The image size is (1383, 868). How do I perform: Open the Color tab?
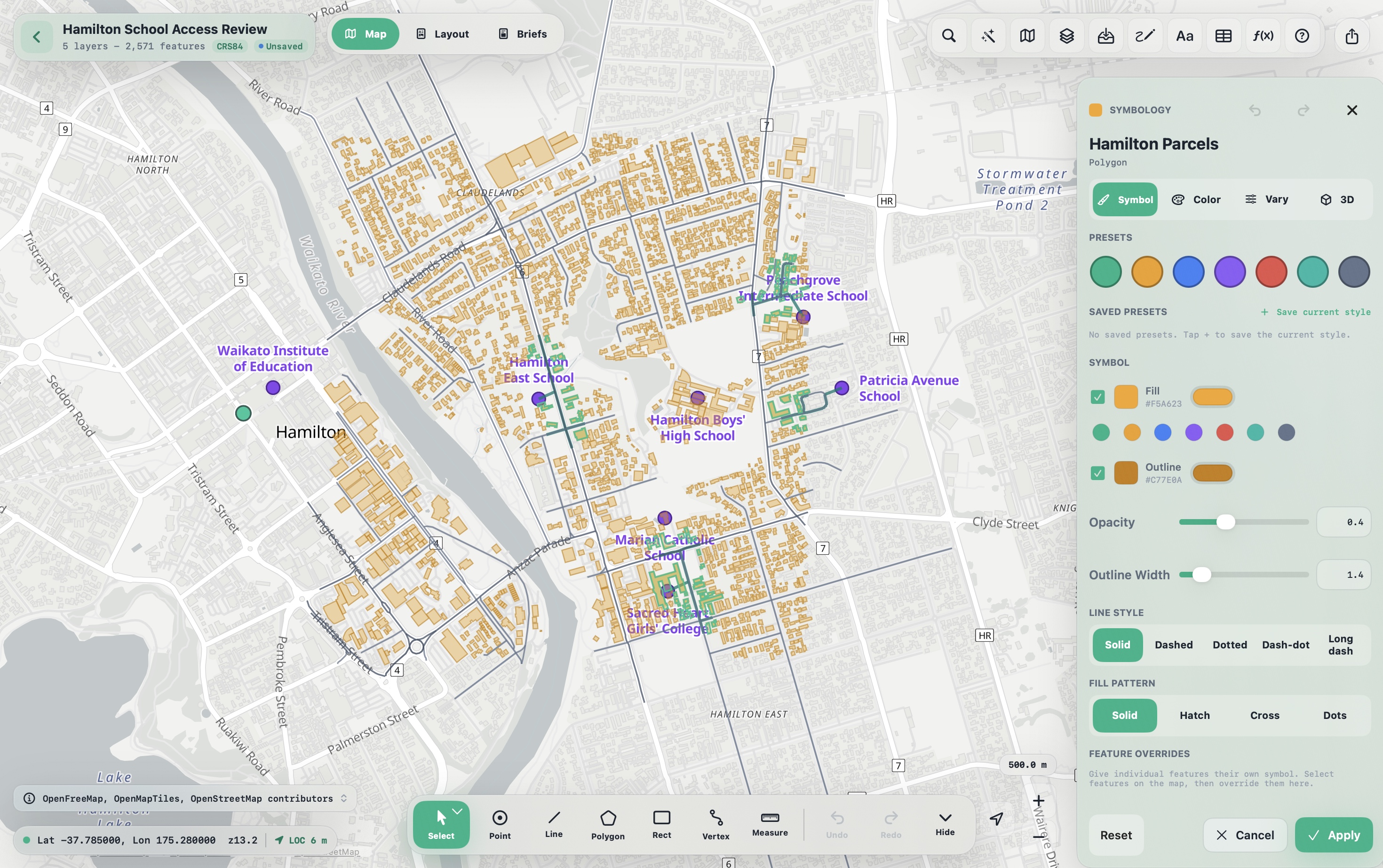click(1196, 200)
